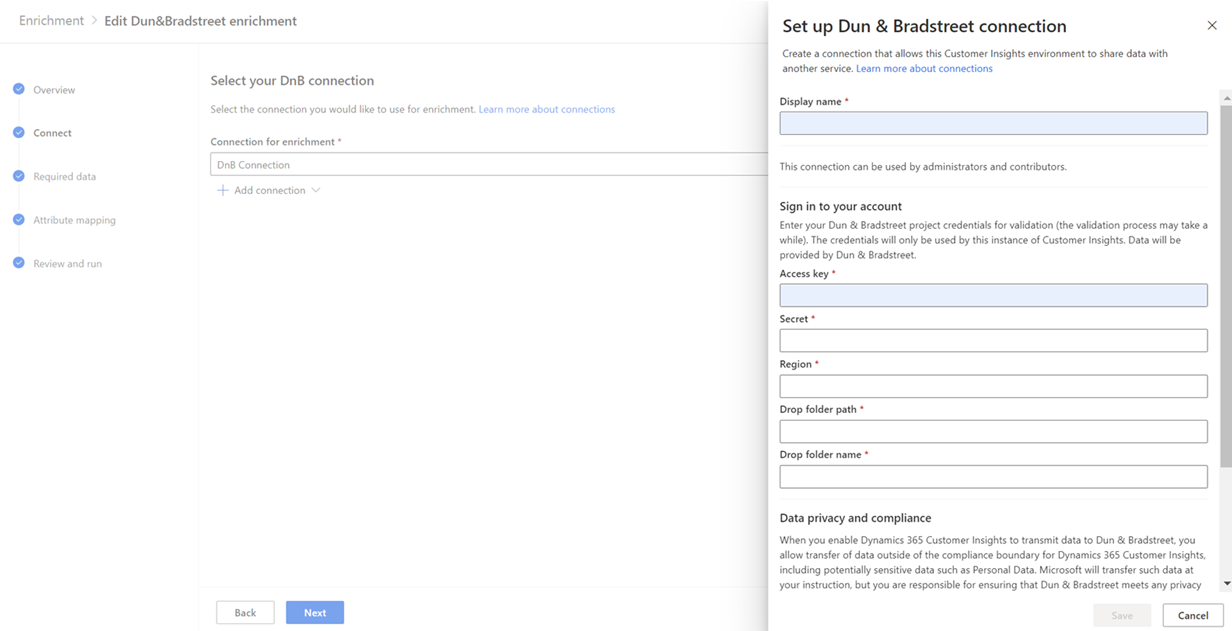The width and height of the screenshot is (1232, 631).
Task: Click the Next button
Action: [315, 613]
